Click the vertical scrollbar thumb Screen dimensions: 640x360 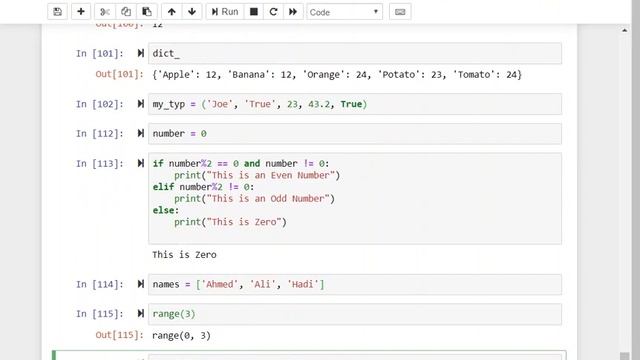624,356
